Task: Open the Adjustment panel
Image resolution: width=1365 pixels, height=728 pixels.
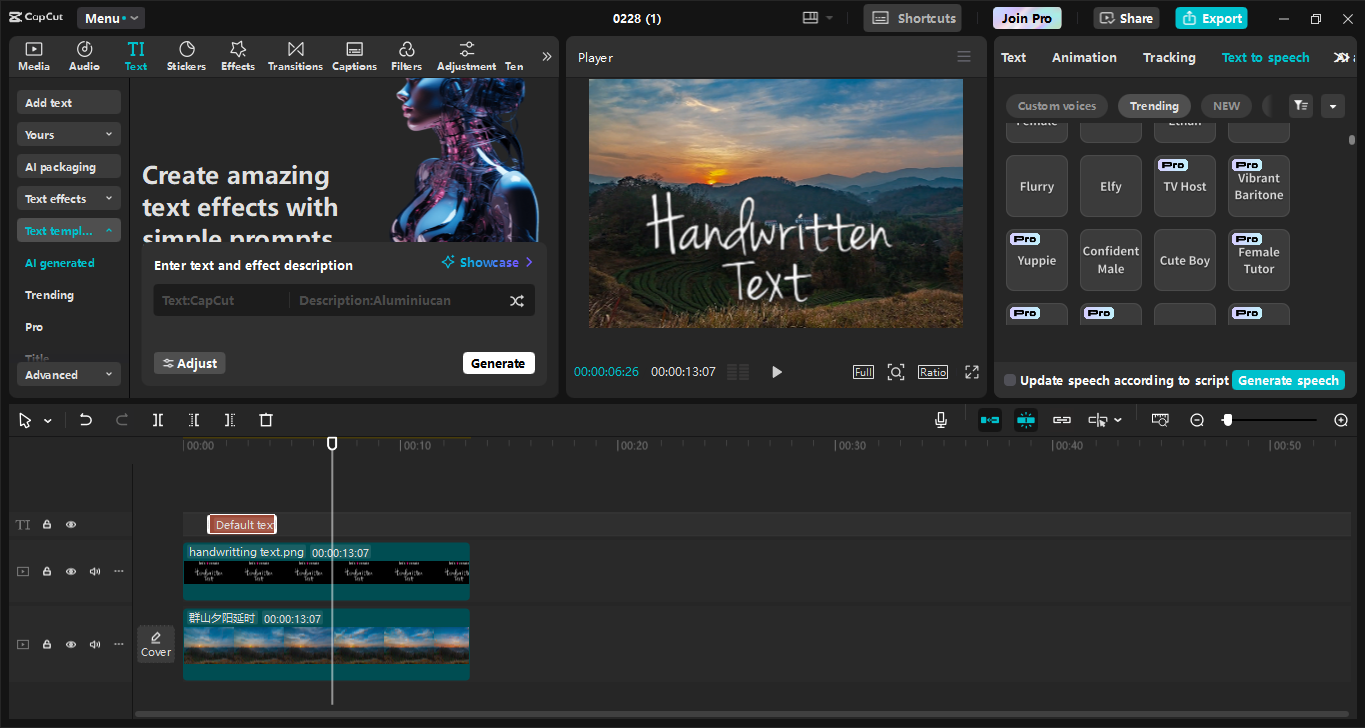Action: tap(465, 55)
